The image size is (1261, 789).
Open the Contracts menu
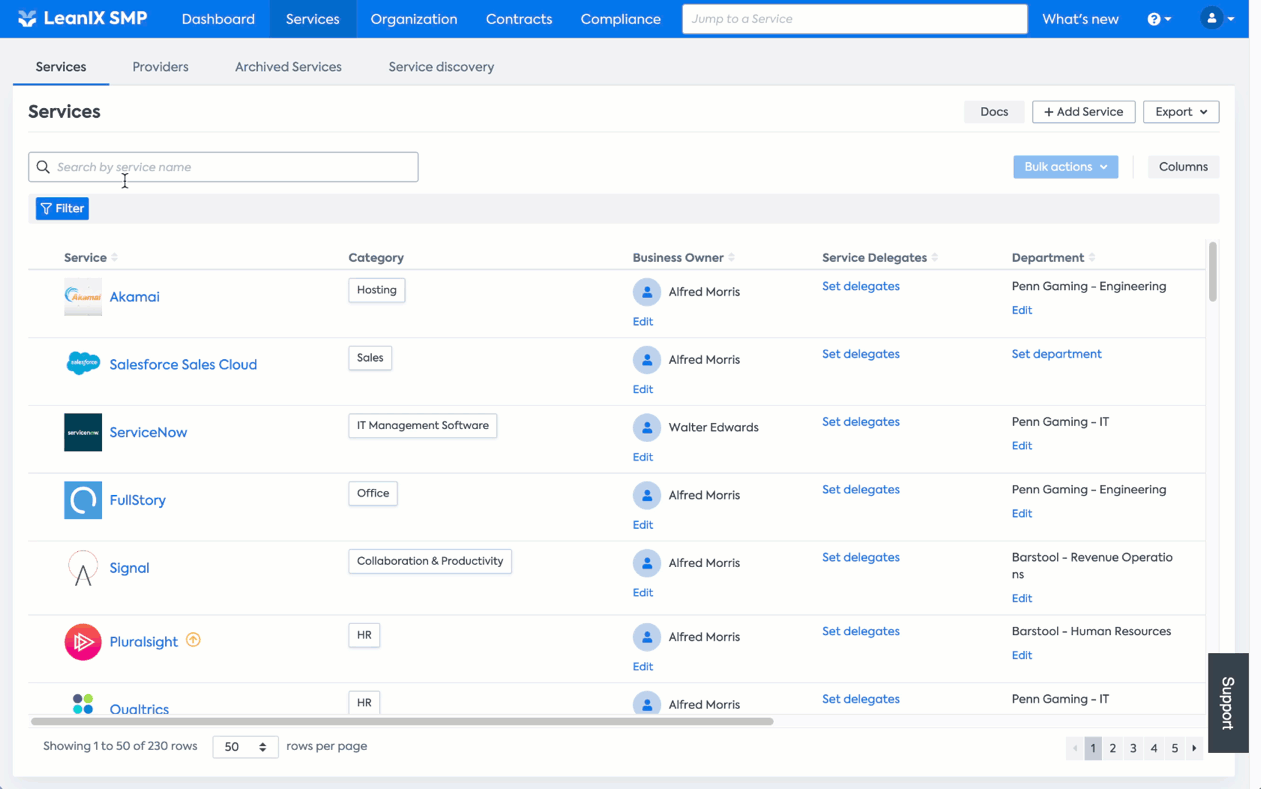[519, 19]
